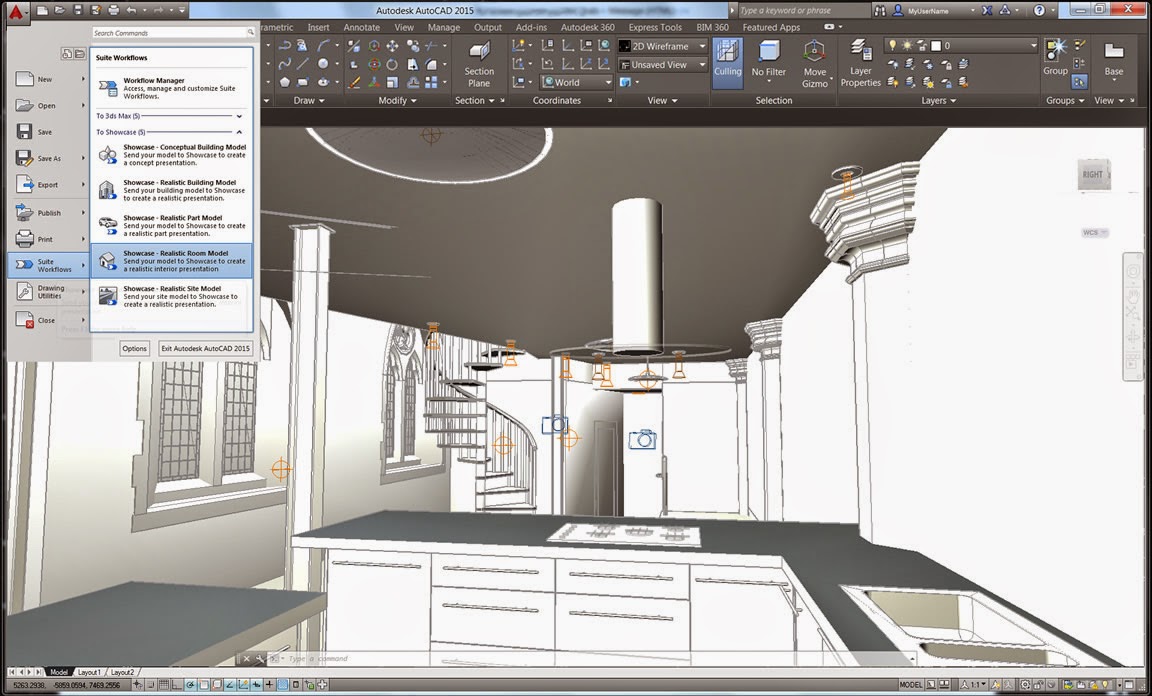1152x696 pixels.
Task: Click the Exit Autodesk AutoCAD 2015 button
Action: tap(204, 348)
